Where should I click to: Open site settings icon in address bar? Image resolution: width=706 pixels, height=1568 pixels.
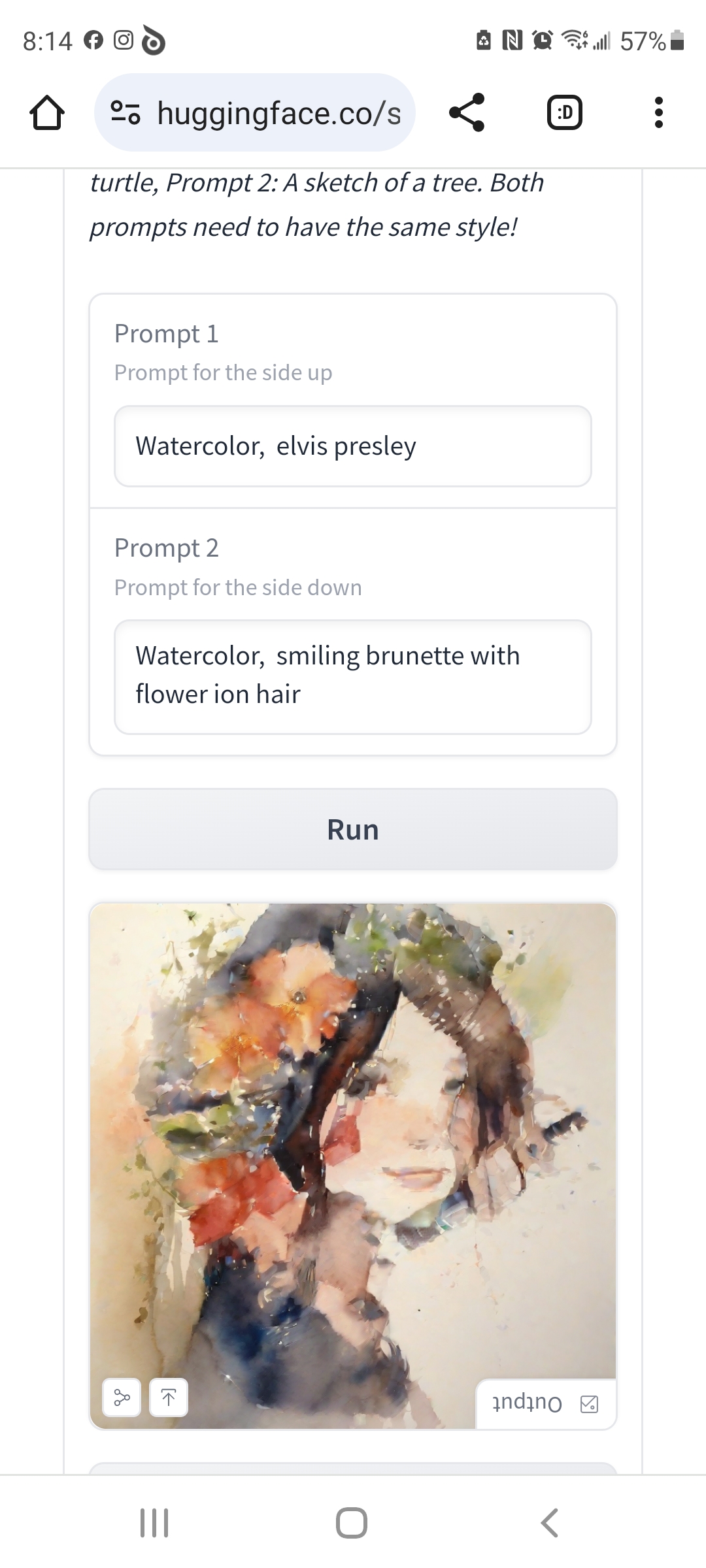point(125,113)
